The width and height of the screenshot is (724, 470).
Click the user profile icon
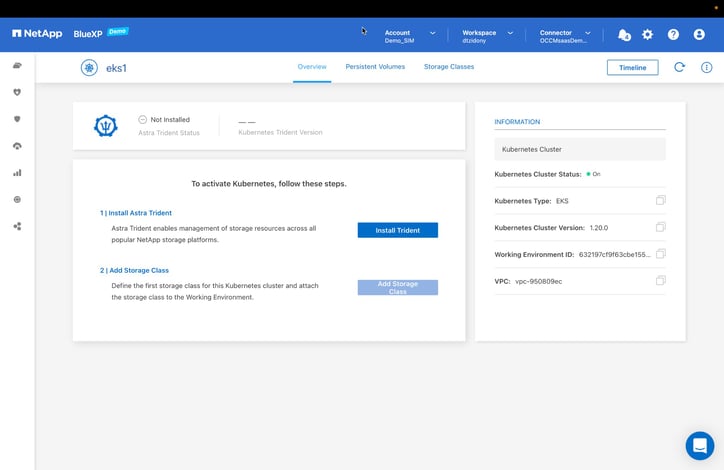point(699,34)
